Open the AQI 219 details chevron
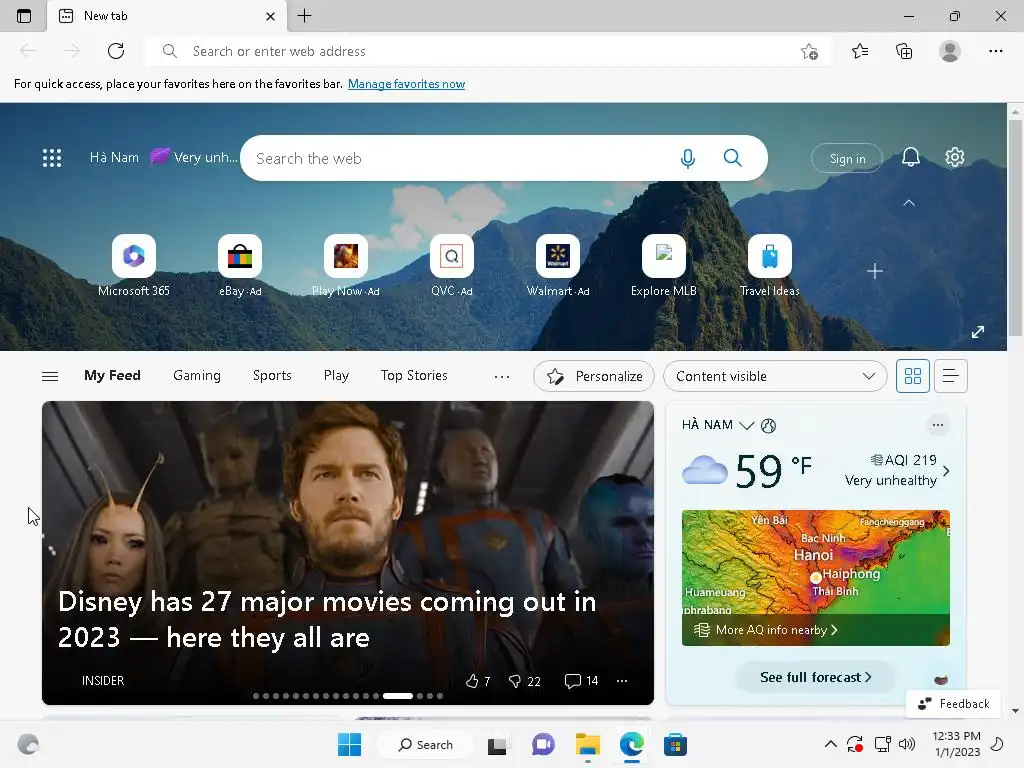The image size is (1024, 768). pos(946,471)
